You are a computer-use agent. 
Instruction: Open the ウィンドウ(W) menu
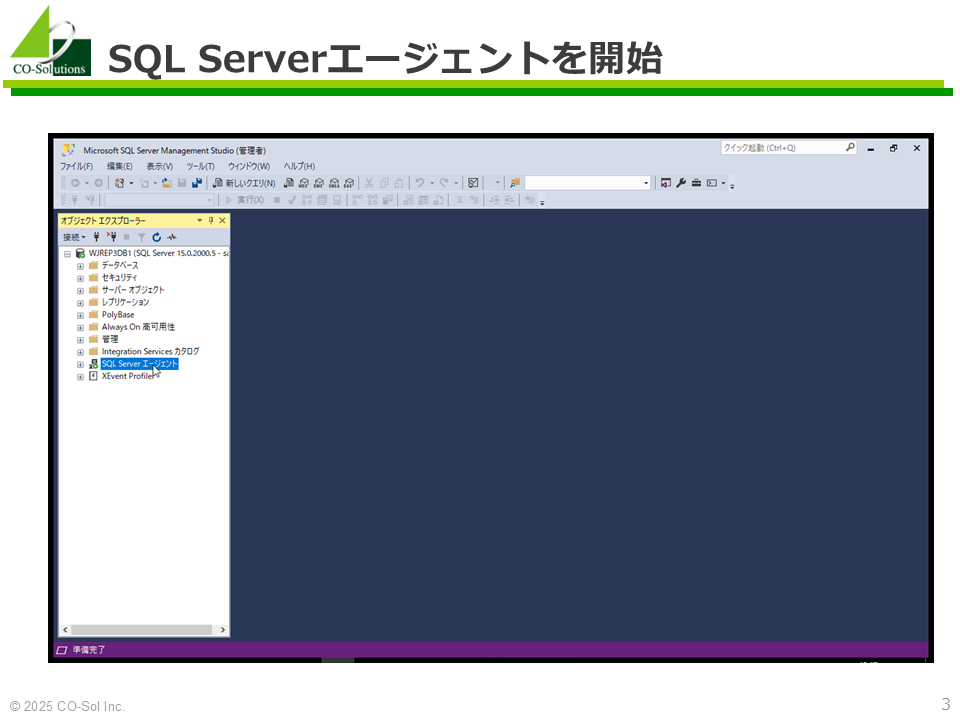pos(249,167)
